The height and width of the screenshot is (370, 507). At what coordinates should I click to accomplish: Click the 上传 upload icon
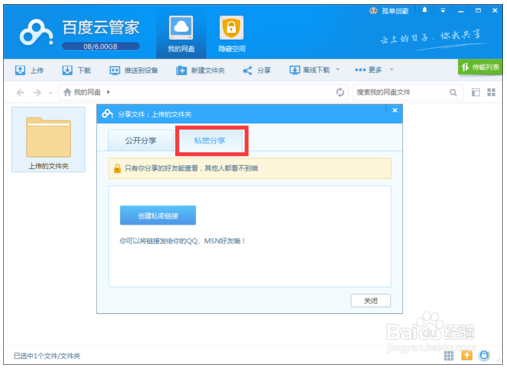(x=20, y=70)
